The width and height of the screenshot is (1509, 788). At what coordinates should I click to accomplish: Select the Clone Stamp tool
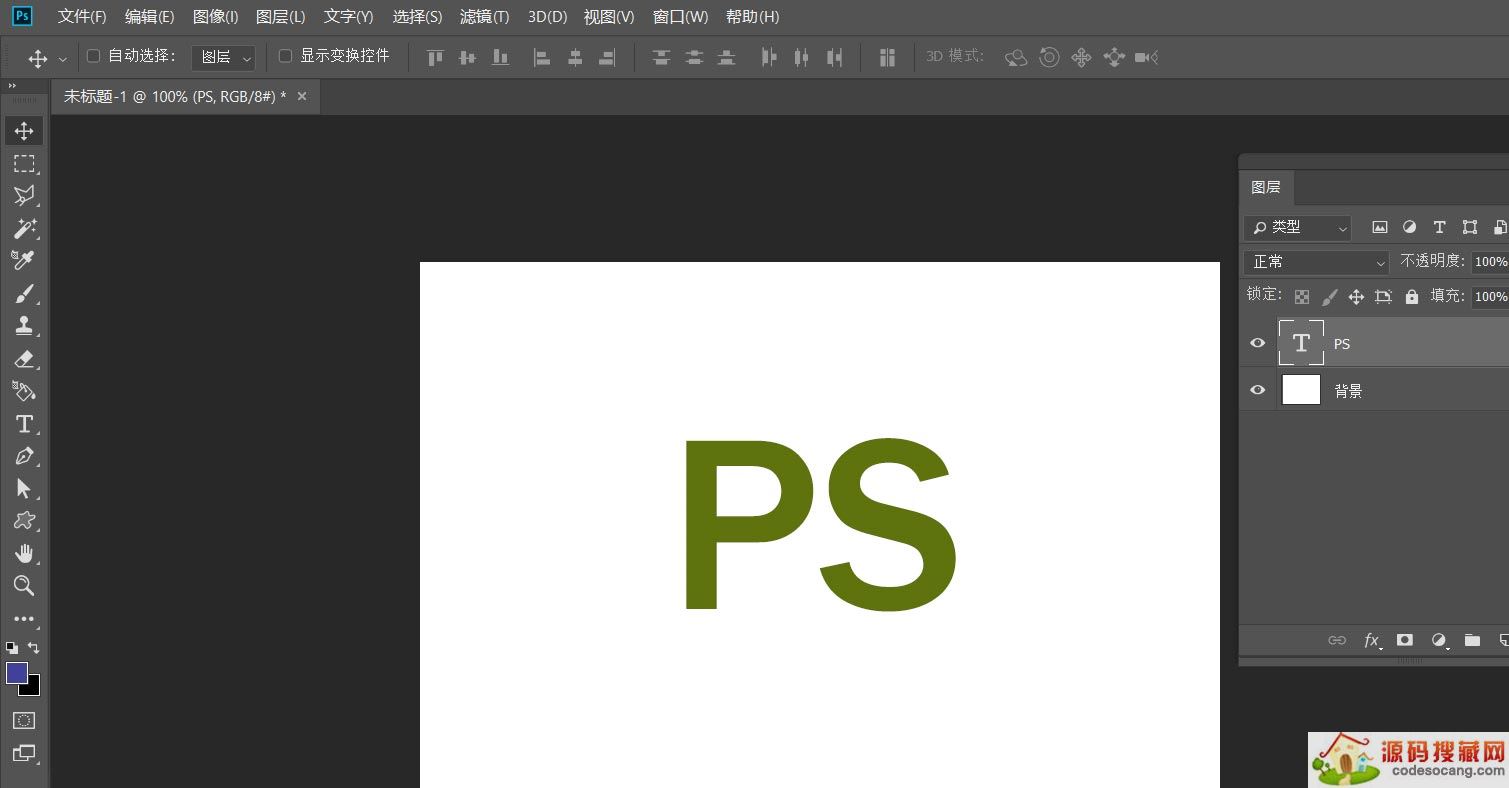(24, 326)
